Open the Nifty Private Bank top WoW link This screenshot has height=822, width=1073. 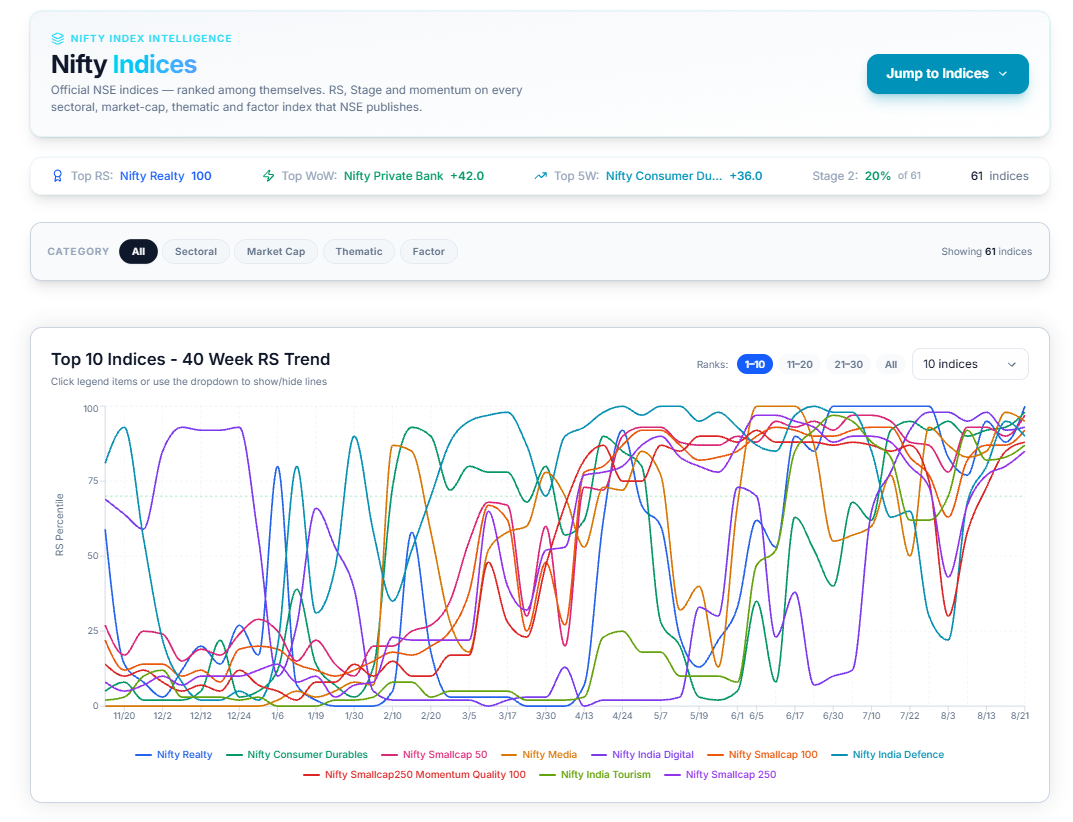pos(393,176)
